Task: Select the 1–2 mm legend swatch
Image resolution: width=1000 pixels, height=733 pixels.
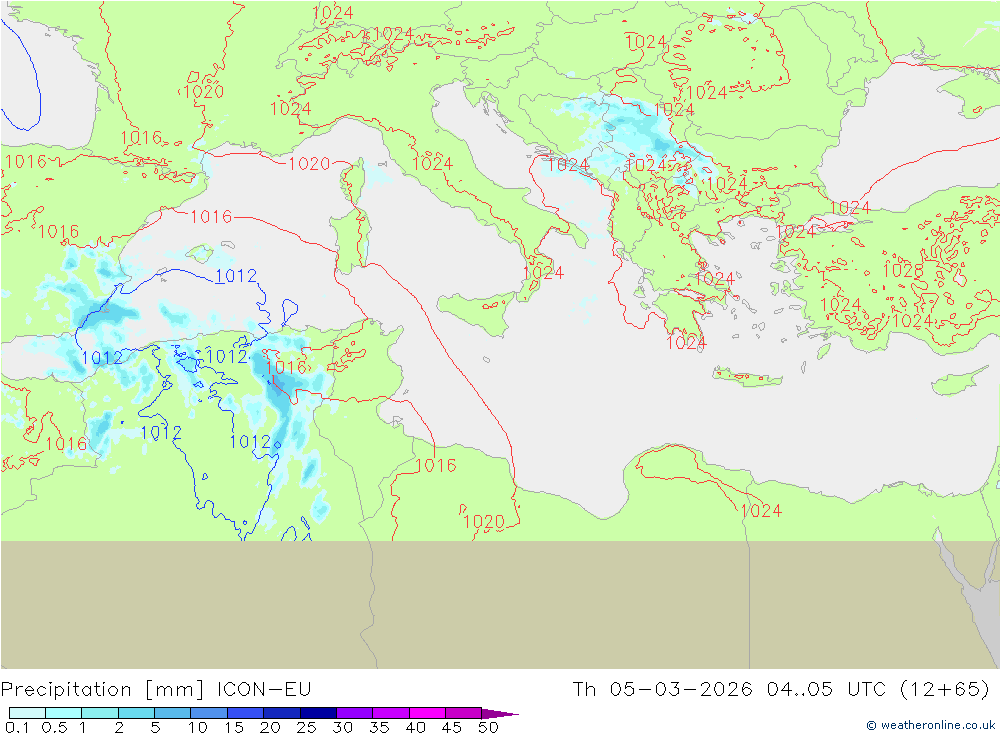Action: point(100,713)
